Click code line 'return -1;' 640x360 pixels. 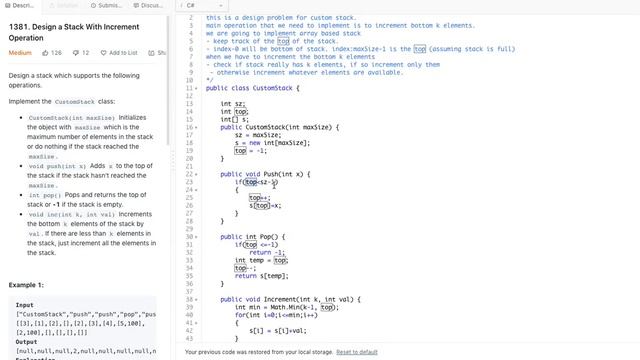[267, 252]
